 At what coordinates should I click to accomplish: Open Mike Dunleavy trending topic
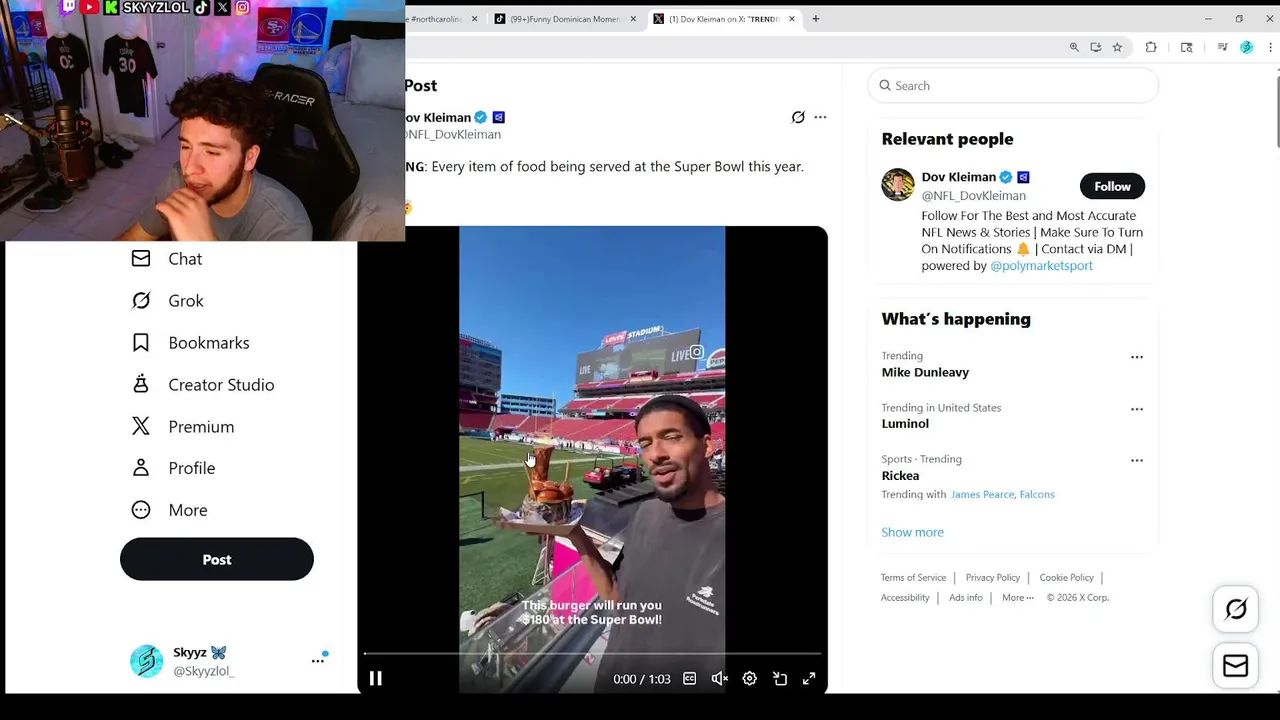[x=925, y=372]
